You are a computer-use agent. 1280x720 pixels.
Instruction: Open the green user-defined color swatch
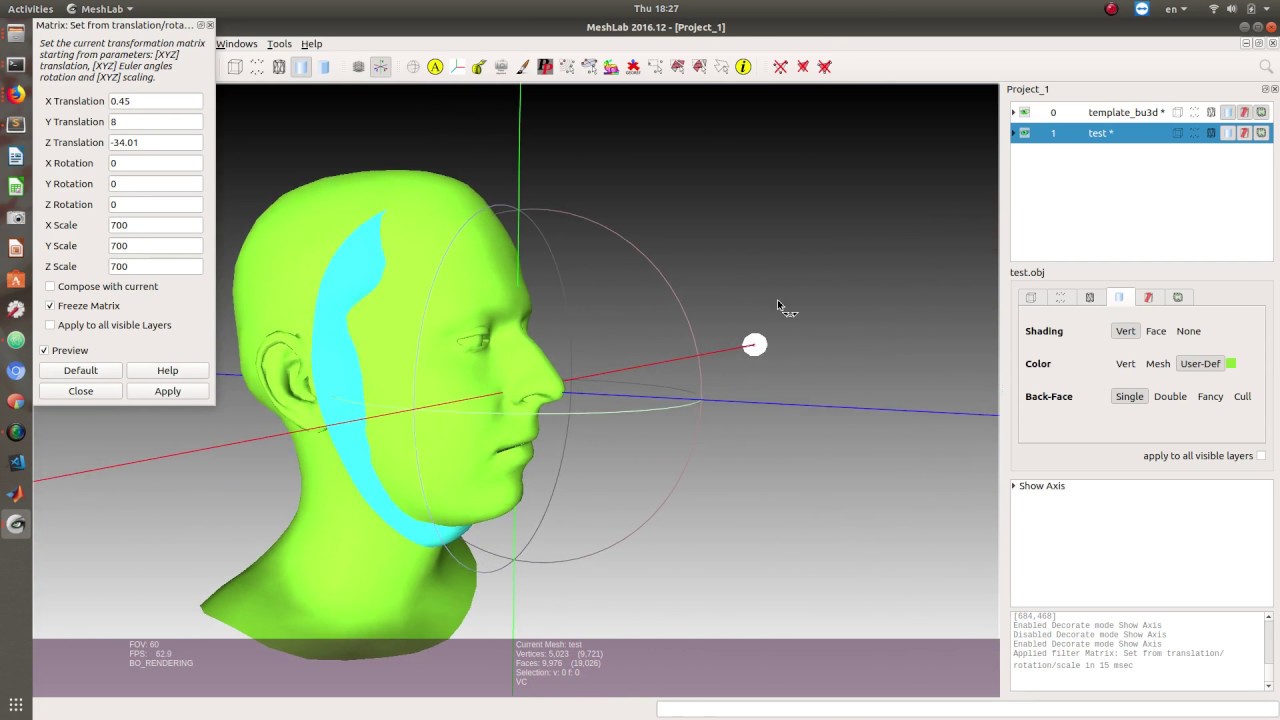click(1231, 364)
